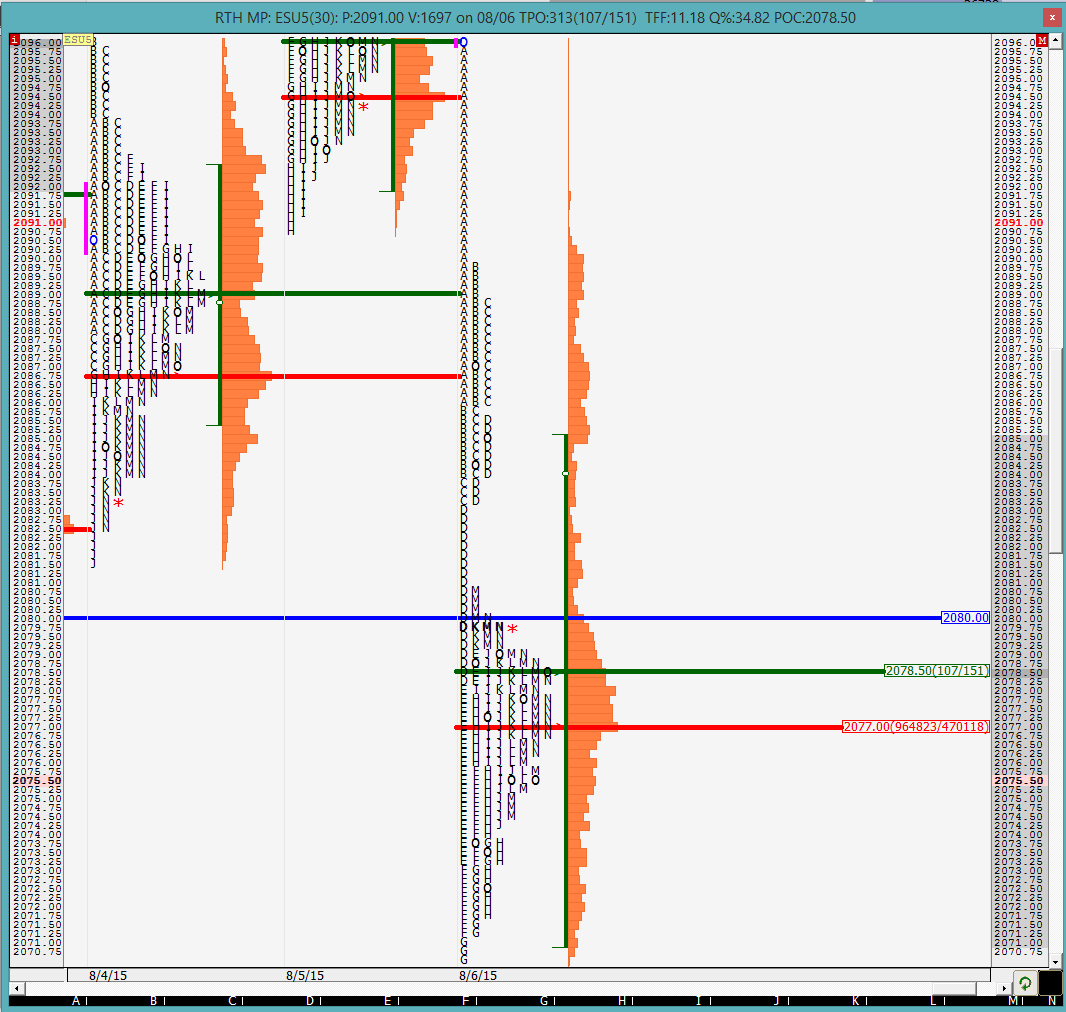Click period letter D in the bottom bar
The image size is (1066, 1012).
310,1000
